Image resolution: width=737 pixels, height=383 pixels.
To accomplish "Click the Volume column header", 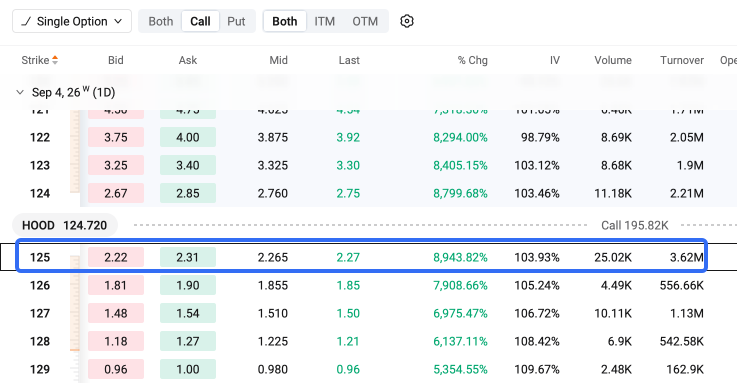I will 613,60.
